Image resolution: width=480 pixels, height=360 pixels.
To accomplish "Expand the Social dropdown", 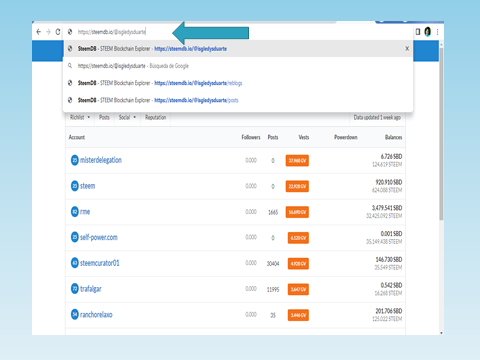I will pos(127,117).
